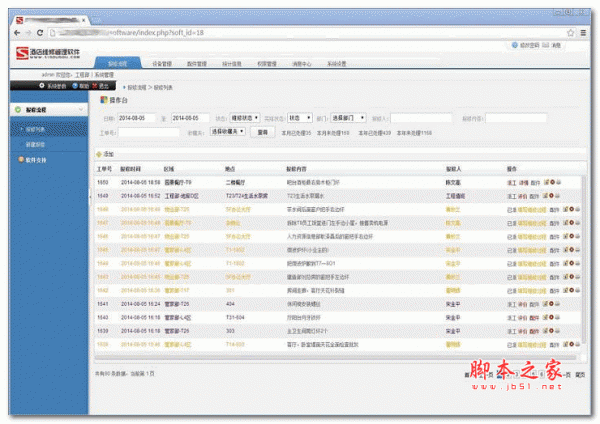
Task: Switch to the 统计信息 tab
Action: coord(232,64)
